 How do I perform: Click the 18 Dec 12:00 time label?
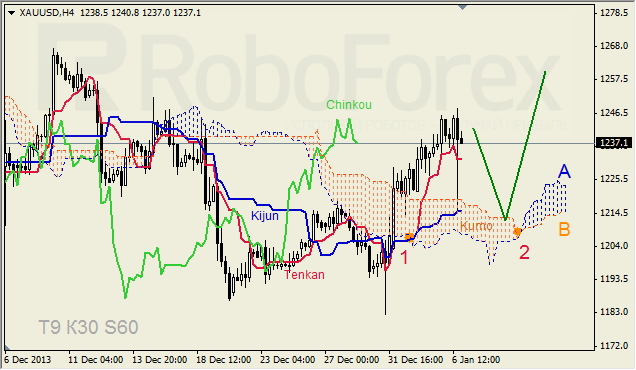tap(223, 360)
